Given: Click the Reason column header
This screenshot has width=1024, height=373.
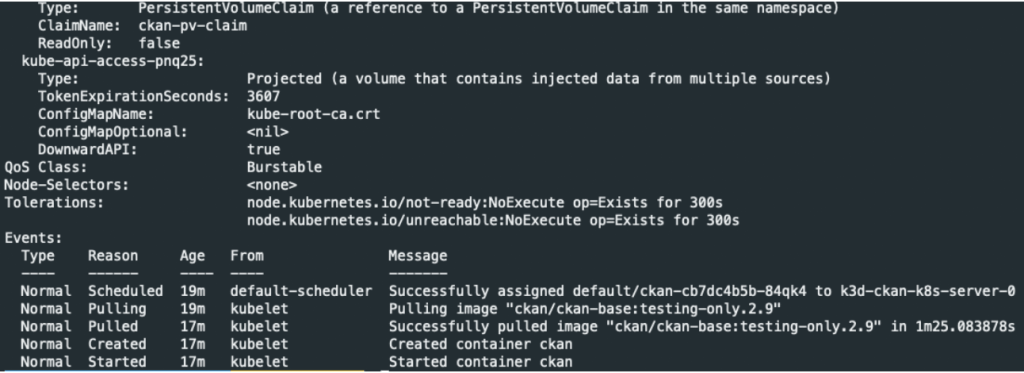Looking at the screenshot, I should click(113, 255).
